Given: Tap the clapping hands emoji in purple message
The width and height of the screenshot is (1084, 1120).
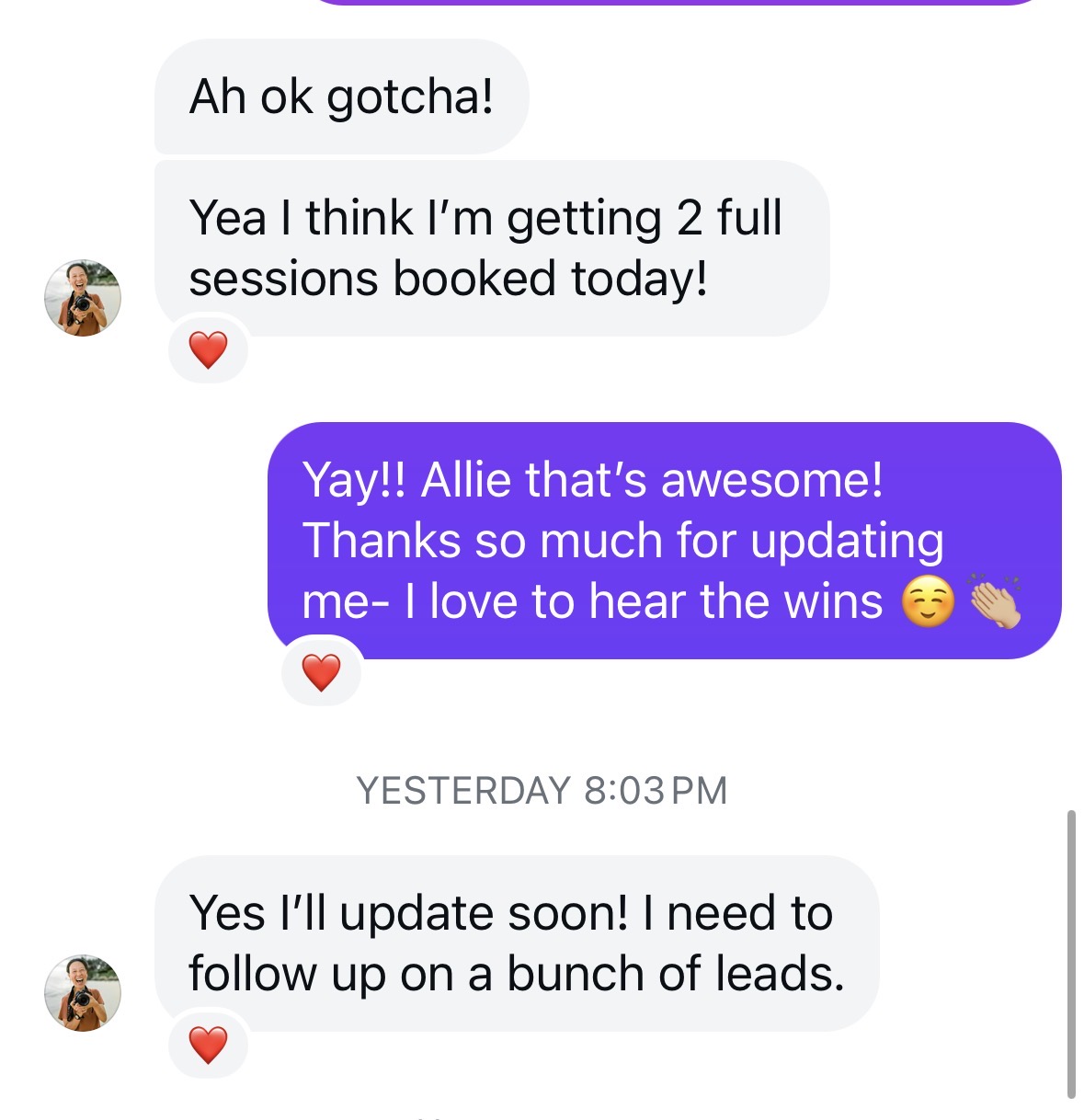Looking at the screenshot, I should click(x=995, y=601).
